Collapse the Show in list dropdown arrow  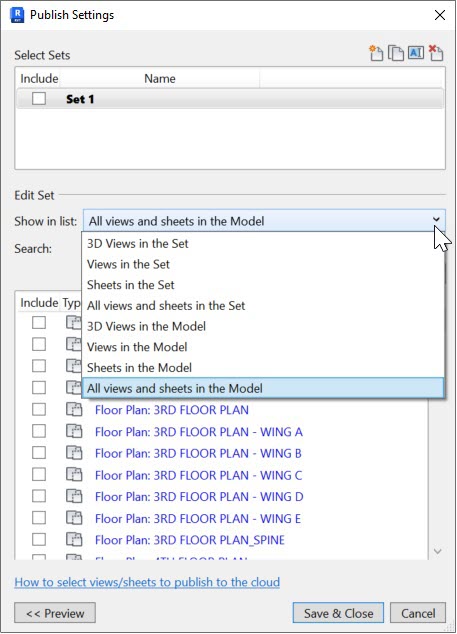point(436,220)
